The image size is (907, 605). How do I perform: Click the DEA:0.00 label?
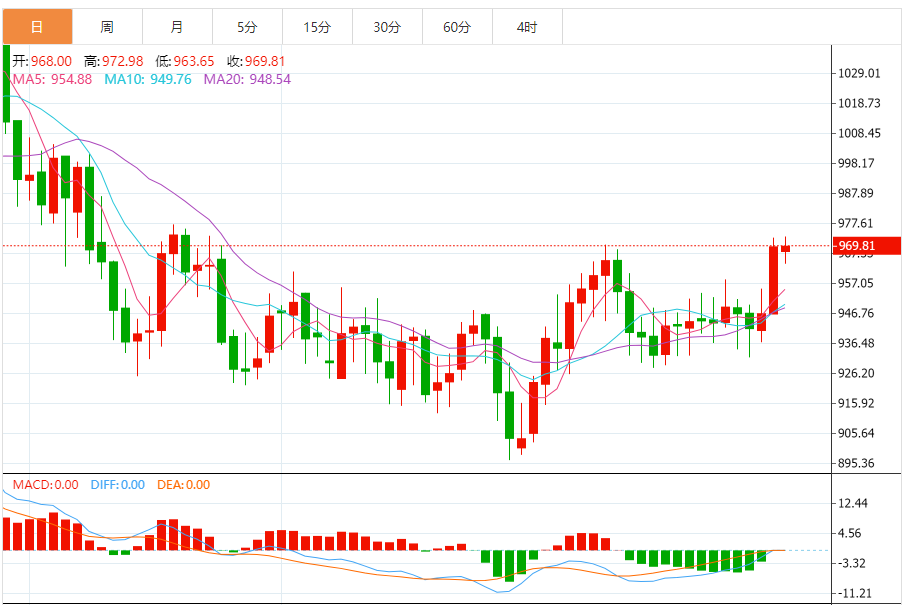click(183, 485)
